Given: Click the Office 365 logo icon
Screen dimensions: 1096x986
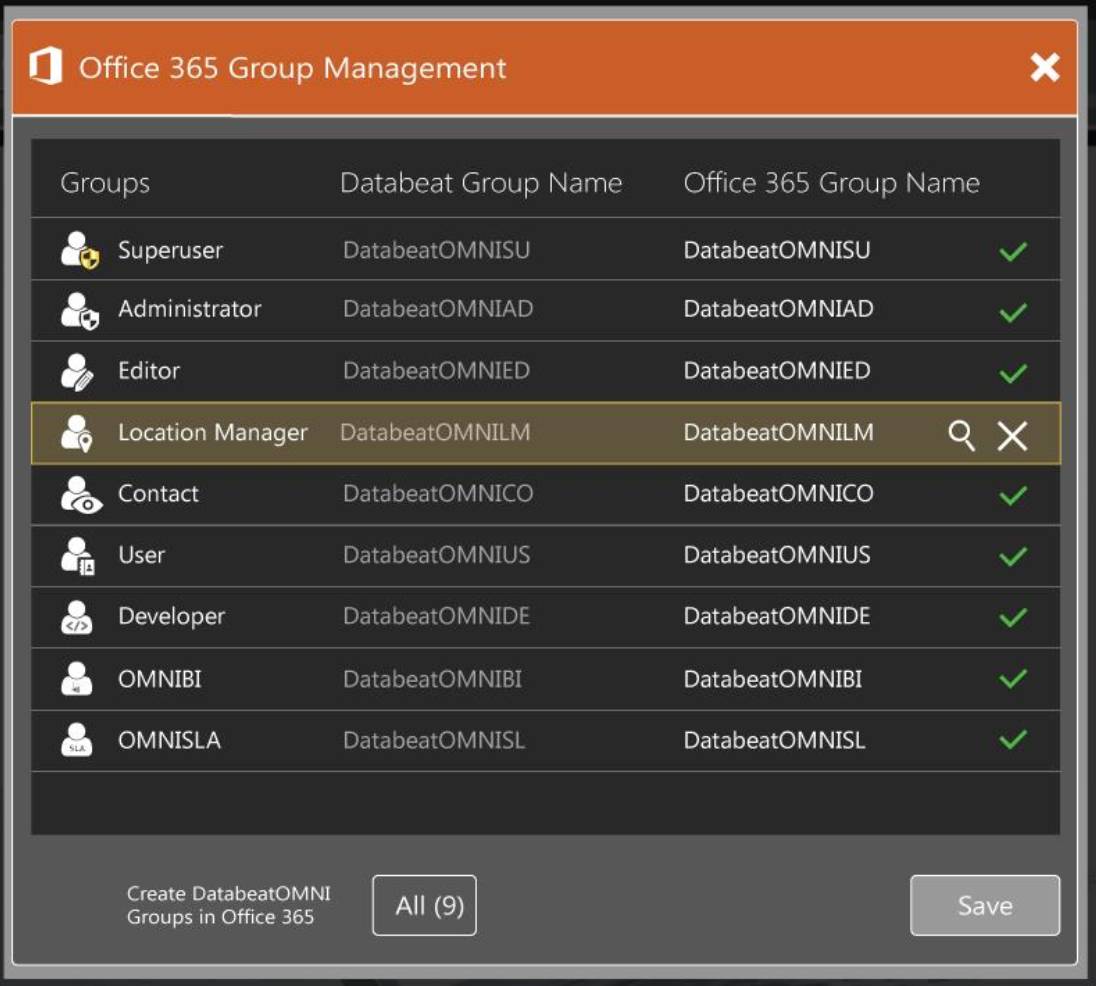Looking at the screenshot, I should click(45, 66).
